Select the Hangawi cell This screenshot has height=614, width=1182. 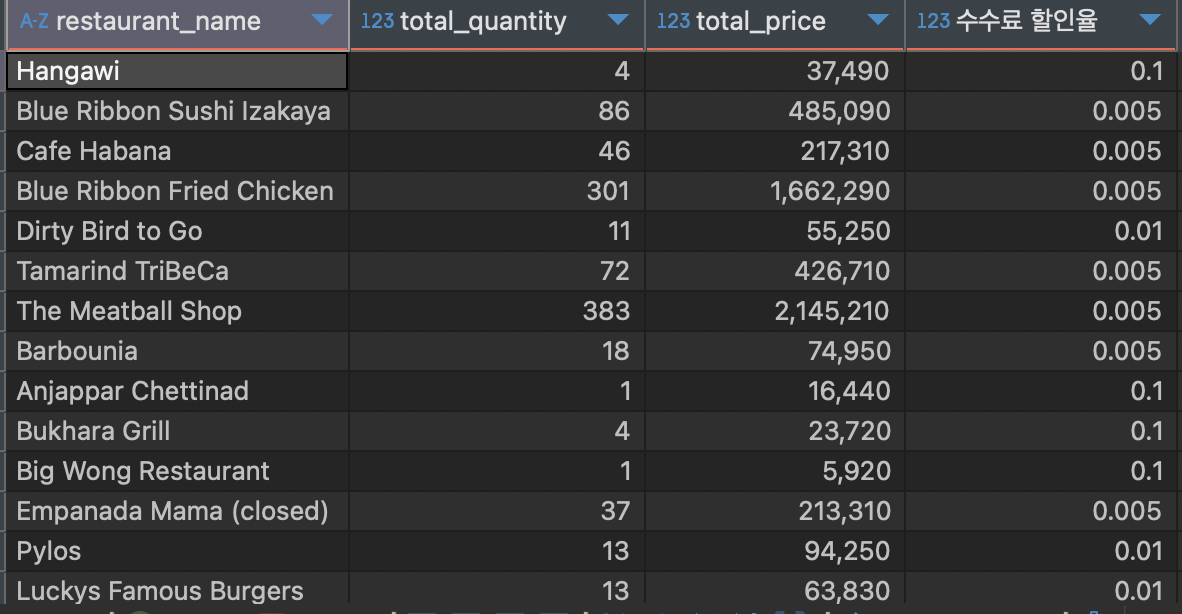pos(177,71)
